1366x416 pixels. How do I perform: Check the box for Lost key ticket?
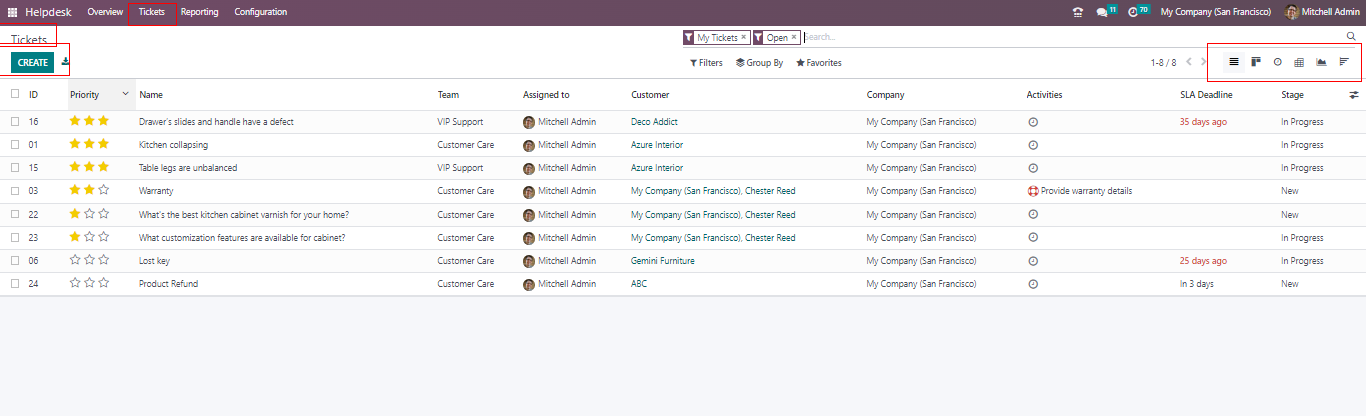[15, 261]
